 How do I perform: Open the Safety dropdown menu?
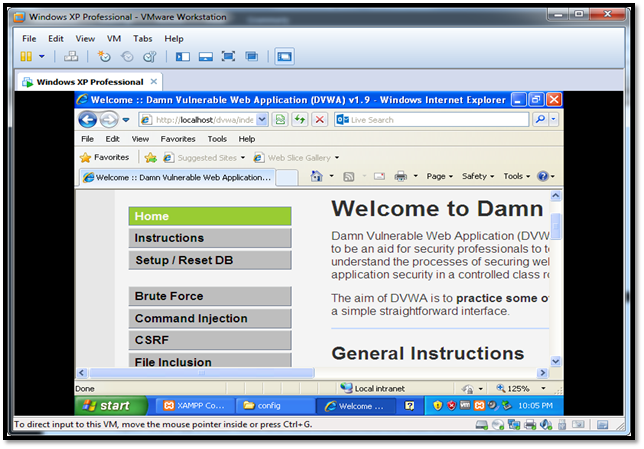[477, 176]
